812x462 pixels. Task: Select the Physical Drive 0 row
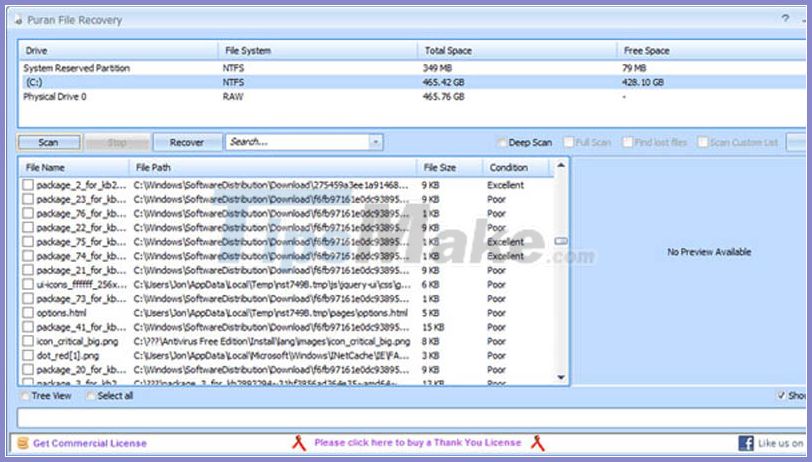tap(412, 96)
